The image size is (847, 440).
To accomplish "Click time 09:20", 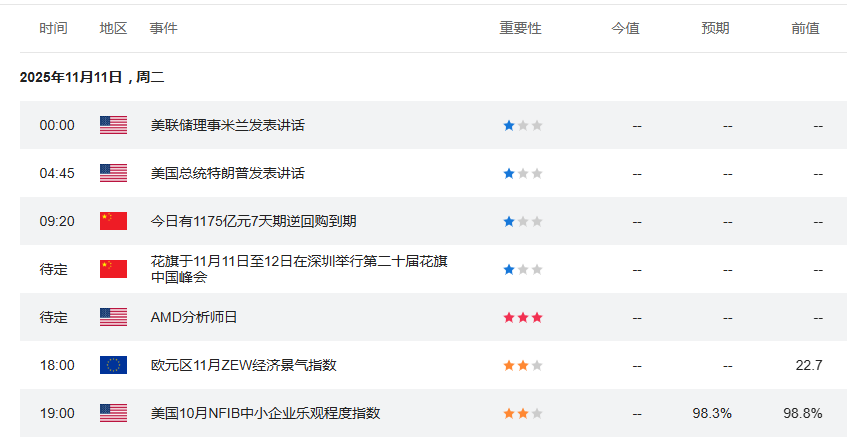I will tap(57, 221).
